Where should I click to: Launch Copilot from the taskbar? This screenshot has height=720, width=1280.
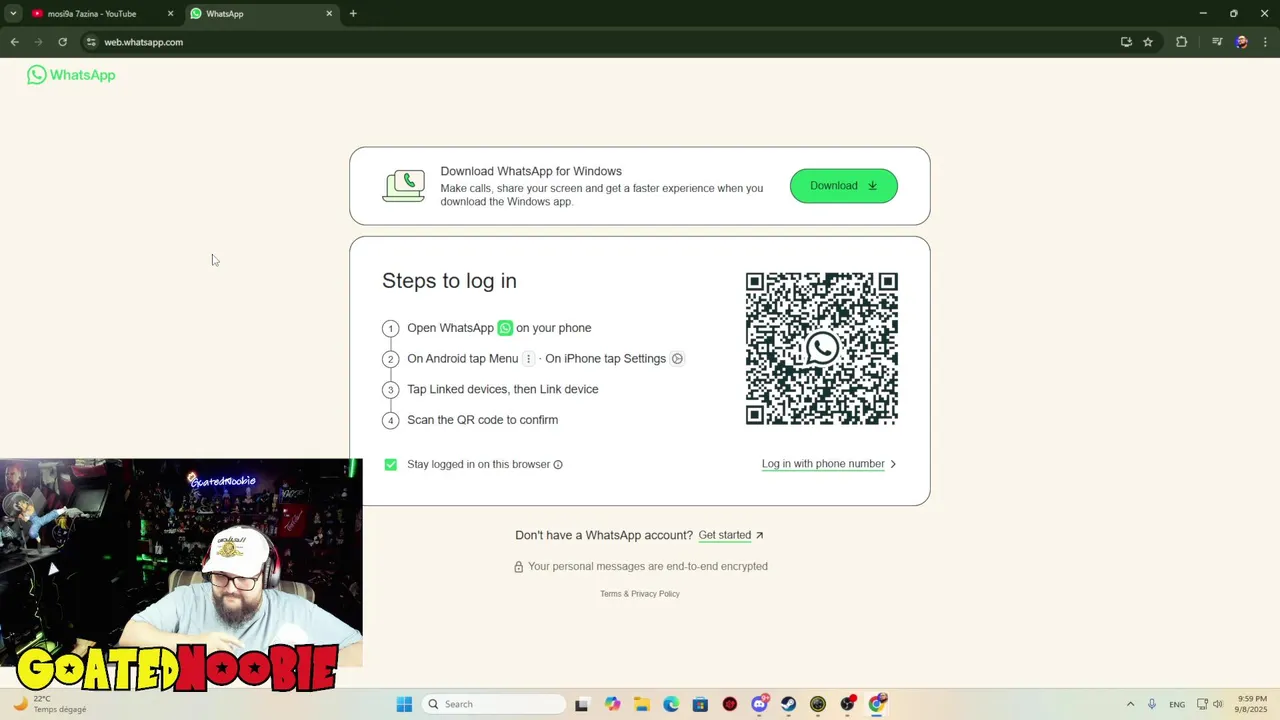point(612,704)
